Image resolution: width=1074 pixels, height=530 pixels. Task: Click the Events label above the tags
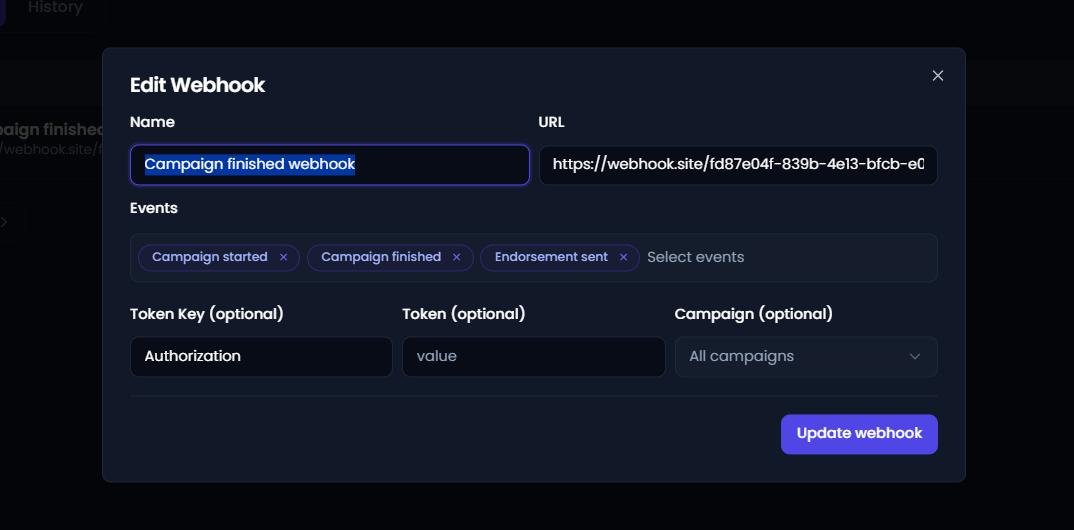click(153, 208)
